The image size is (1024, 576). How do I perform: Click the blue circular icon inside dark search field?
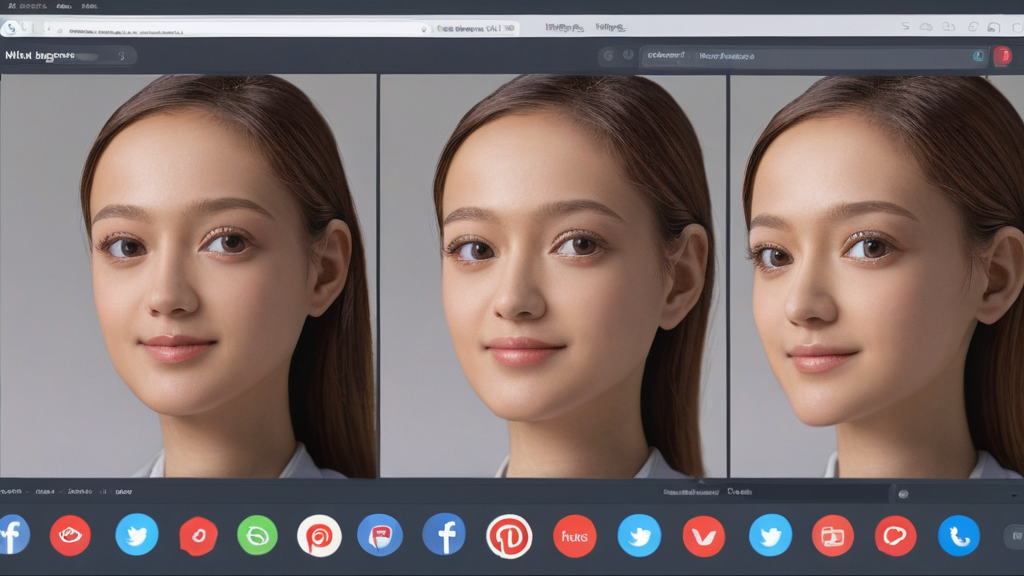[x=978, y=56]
